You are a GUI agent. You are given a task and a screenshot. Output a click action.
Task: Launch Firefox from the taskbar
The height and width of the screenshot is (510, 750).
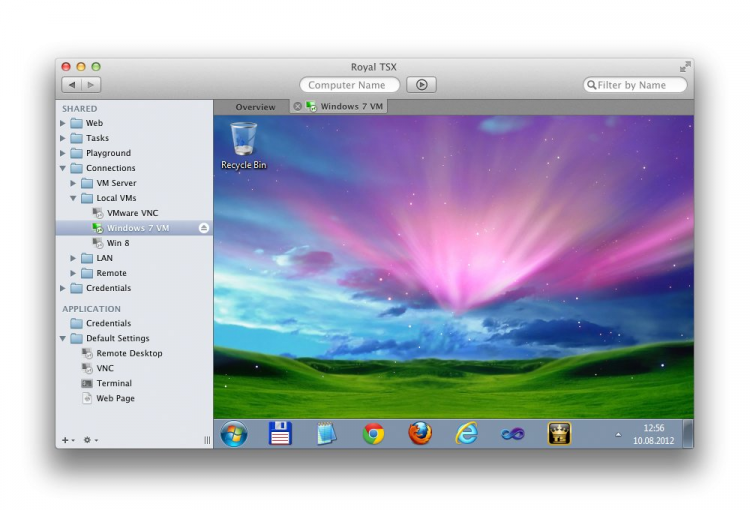click(420, 433)
